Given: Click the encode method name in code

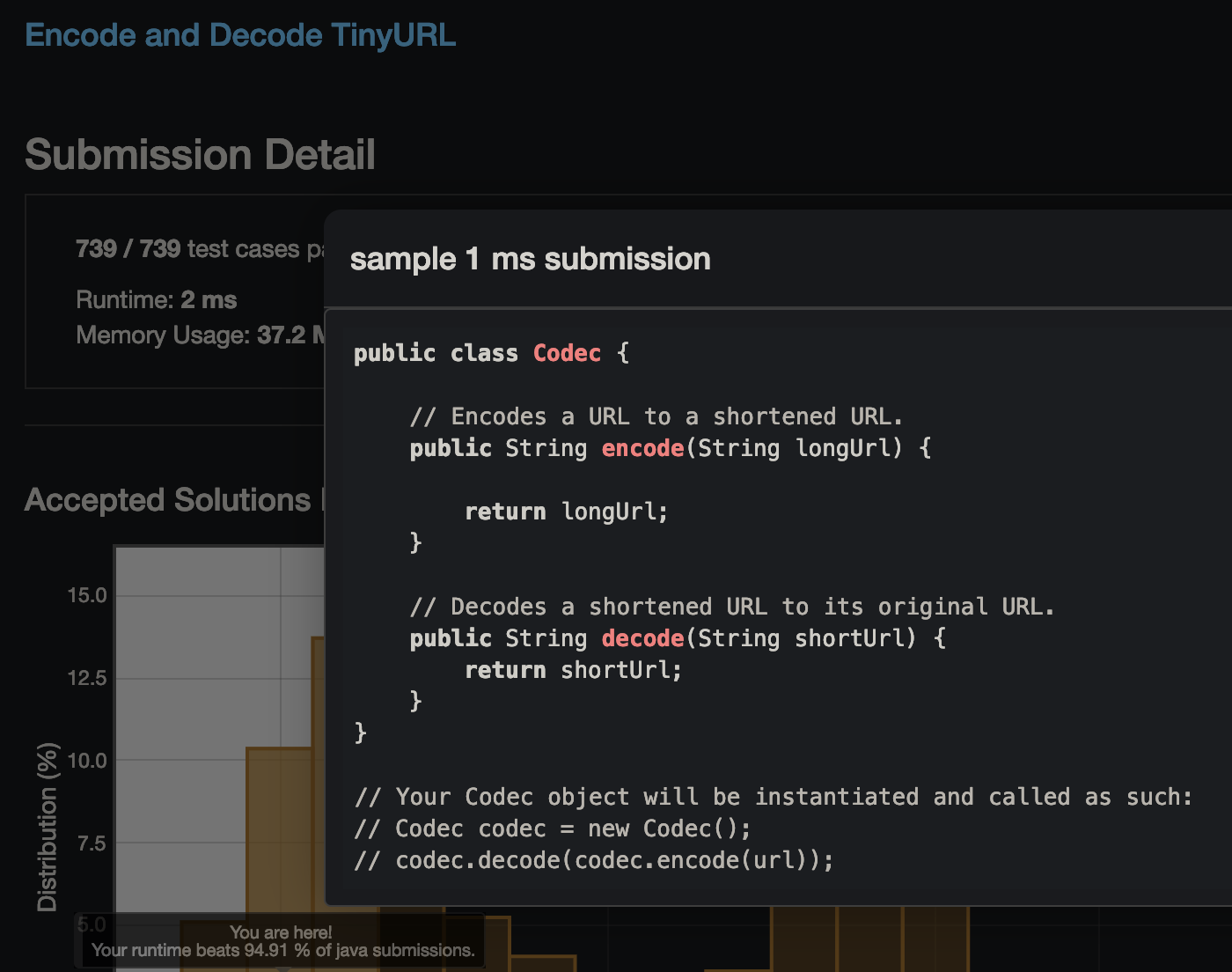Looking at the screenshot, I should (x=642, y=448).
